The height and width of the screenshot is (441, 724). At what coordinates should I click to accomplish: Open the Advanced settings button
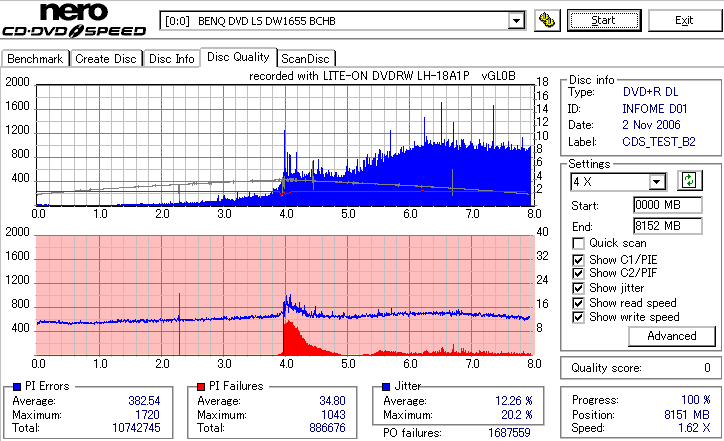pyautogui.click(x=672, y=336)
